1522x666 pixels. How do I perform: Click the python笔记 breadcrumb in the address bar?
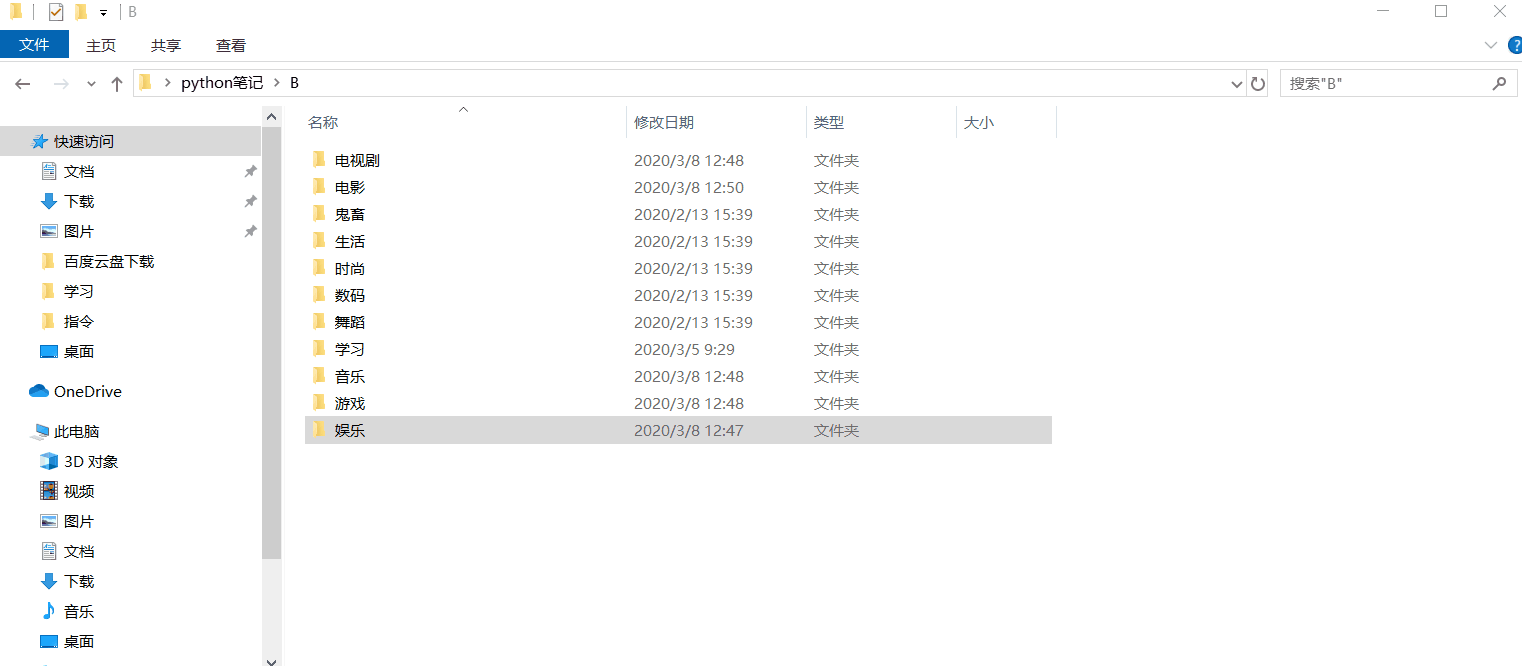[222, 83]
